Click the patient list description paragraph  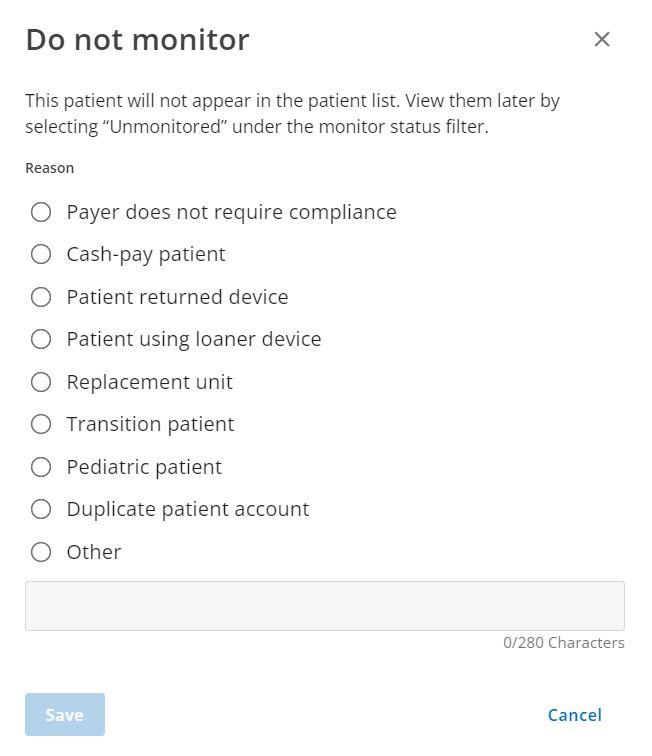(292, 114)
